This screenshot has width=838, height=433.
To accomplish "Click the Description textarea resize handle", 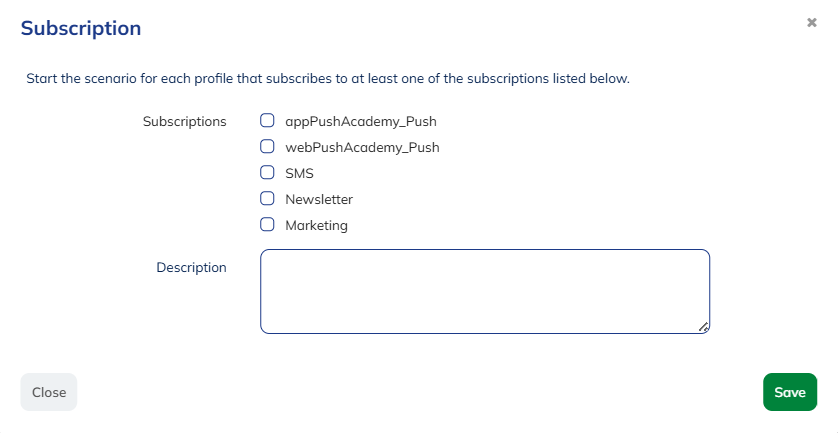I will [x=704, y=327].
